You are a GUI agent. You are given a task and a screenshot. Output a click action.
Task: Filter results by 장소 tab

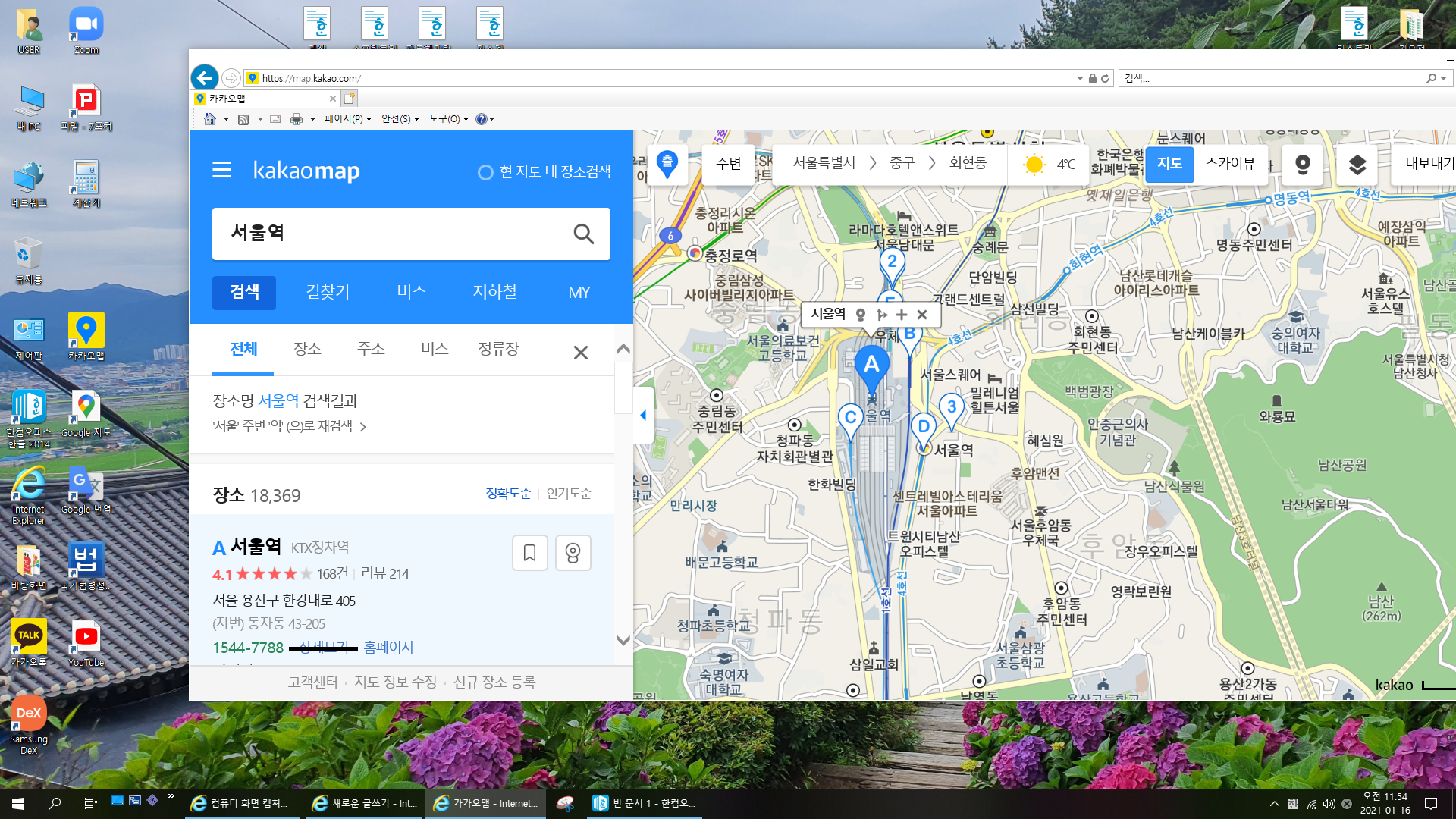click(x=307, y=349)
